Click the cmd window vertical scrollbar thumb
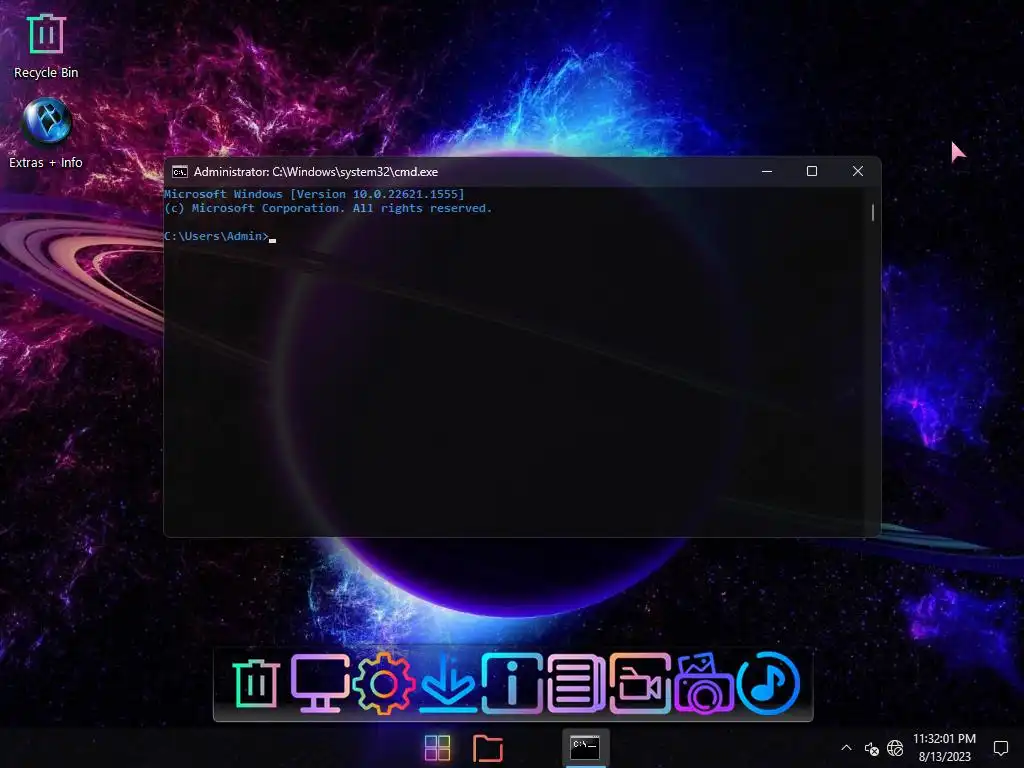 (x=872, y=212)
